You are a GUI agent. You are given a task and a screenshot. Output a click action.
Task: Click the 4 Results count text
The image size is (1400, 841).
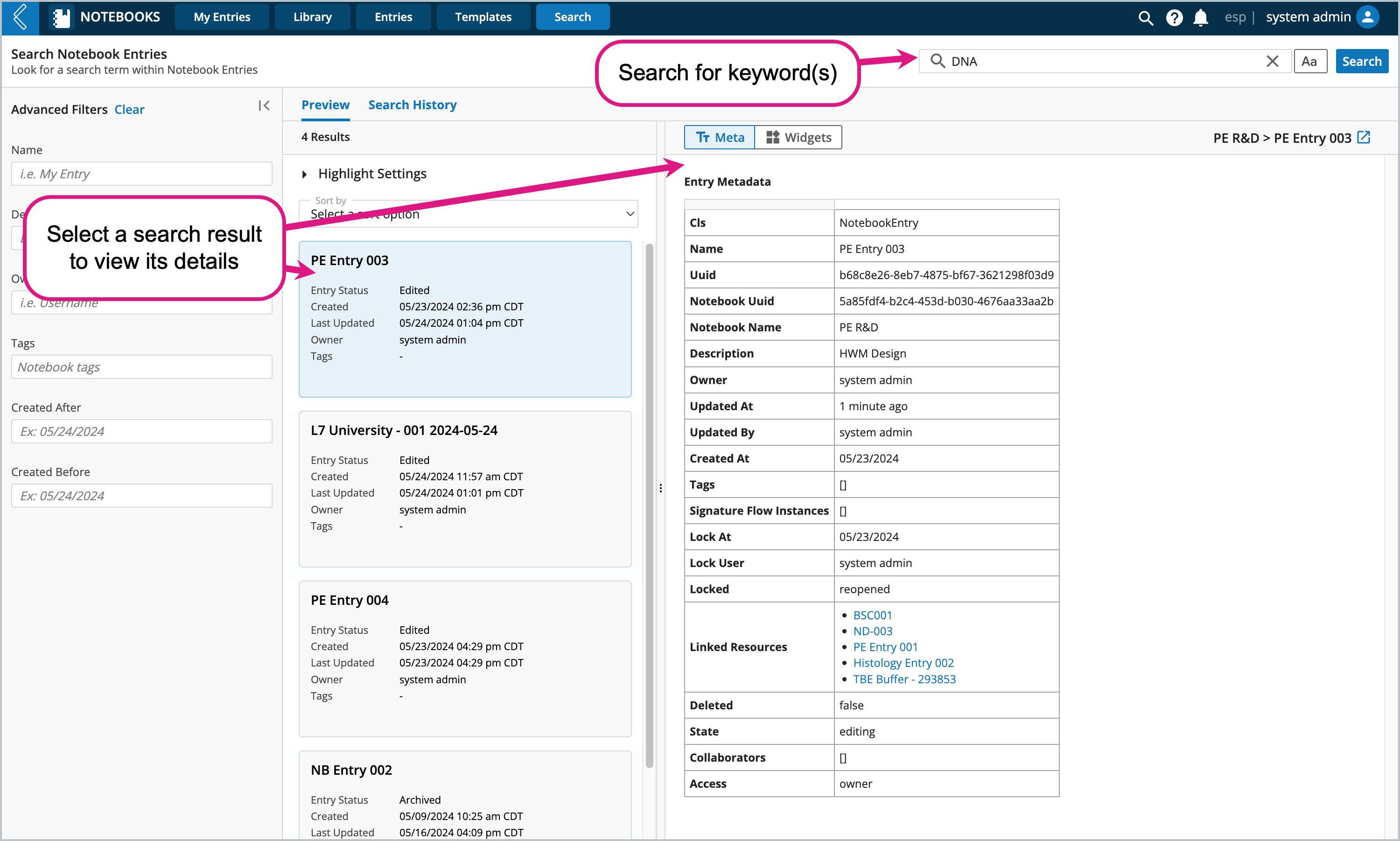coord(325,137)
